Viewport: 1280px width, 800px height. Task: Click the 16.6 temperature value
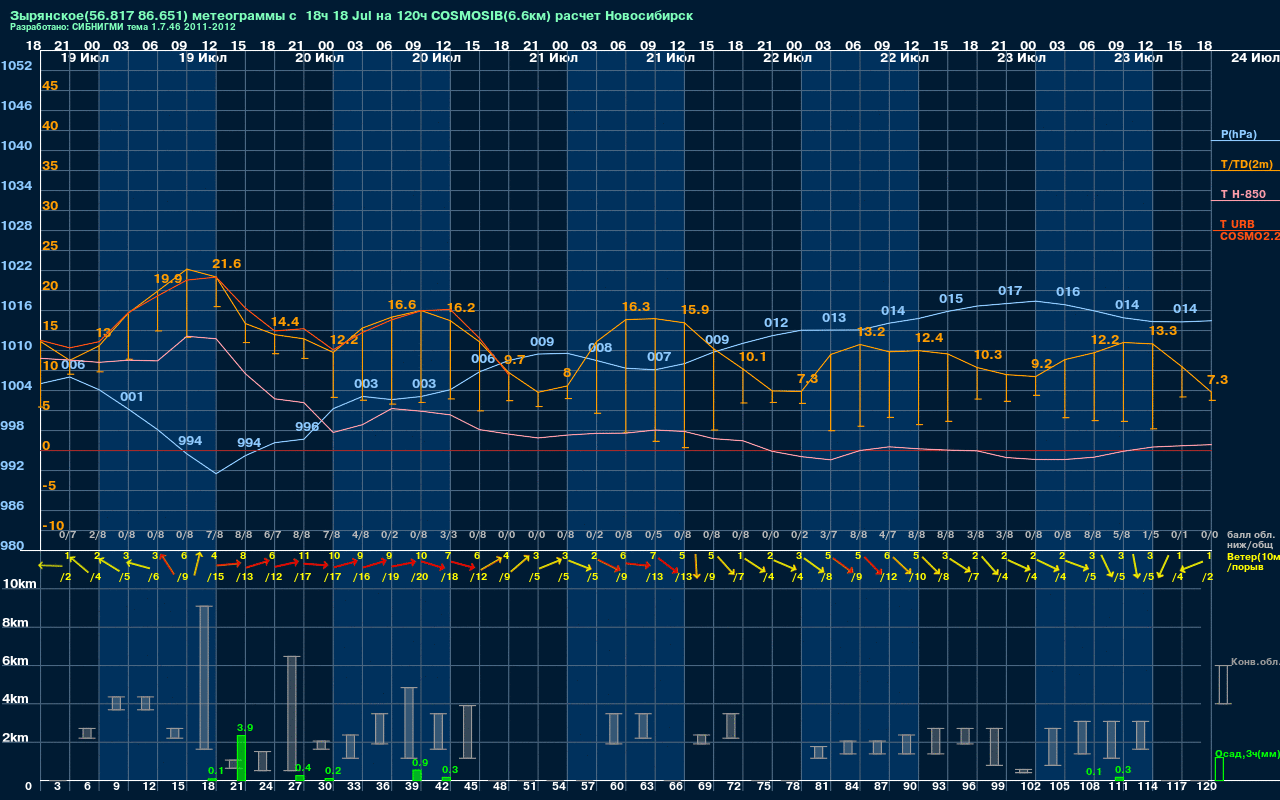pyautogui.click(x=401, y=305)
